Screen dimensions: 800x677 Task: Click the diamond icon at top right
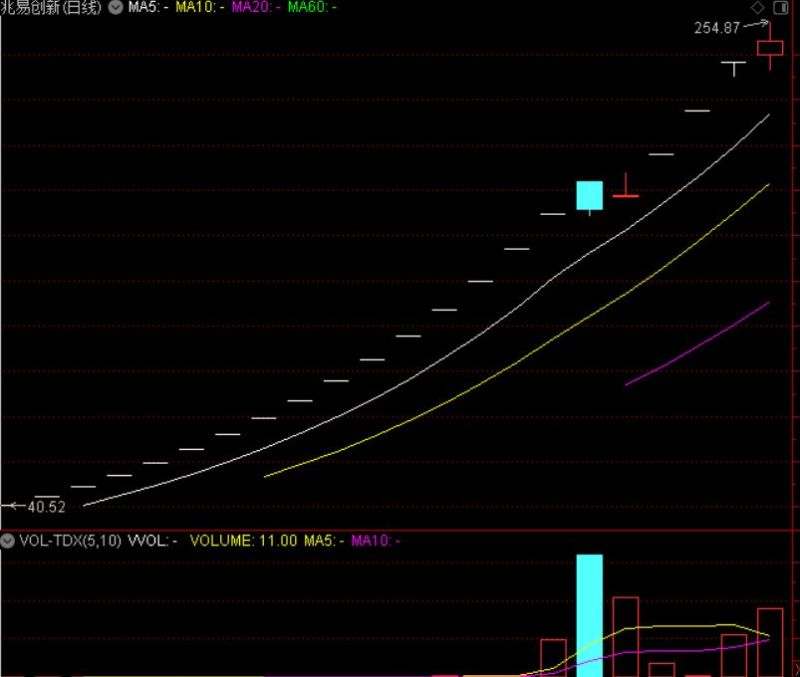click(760, 7)
